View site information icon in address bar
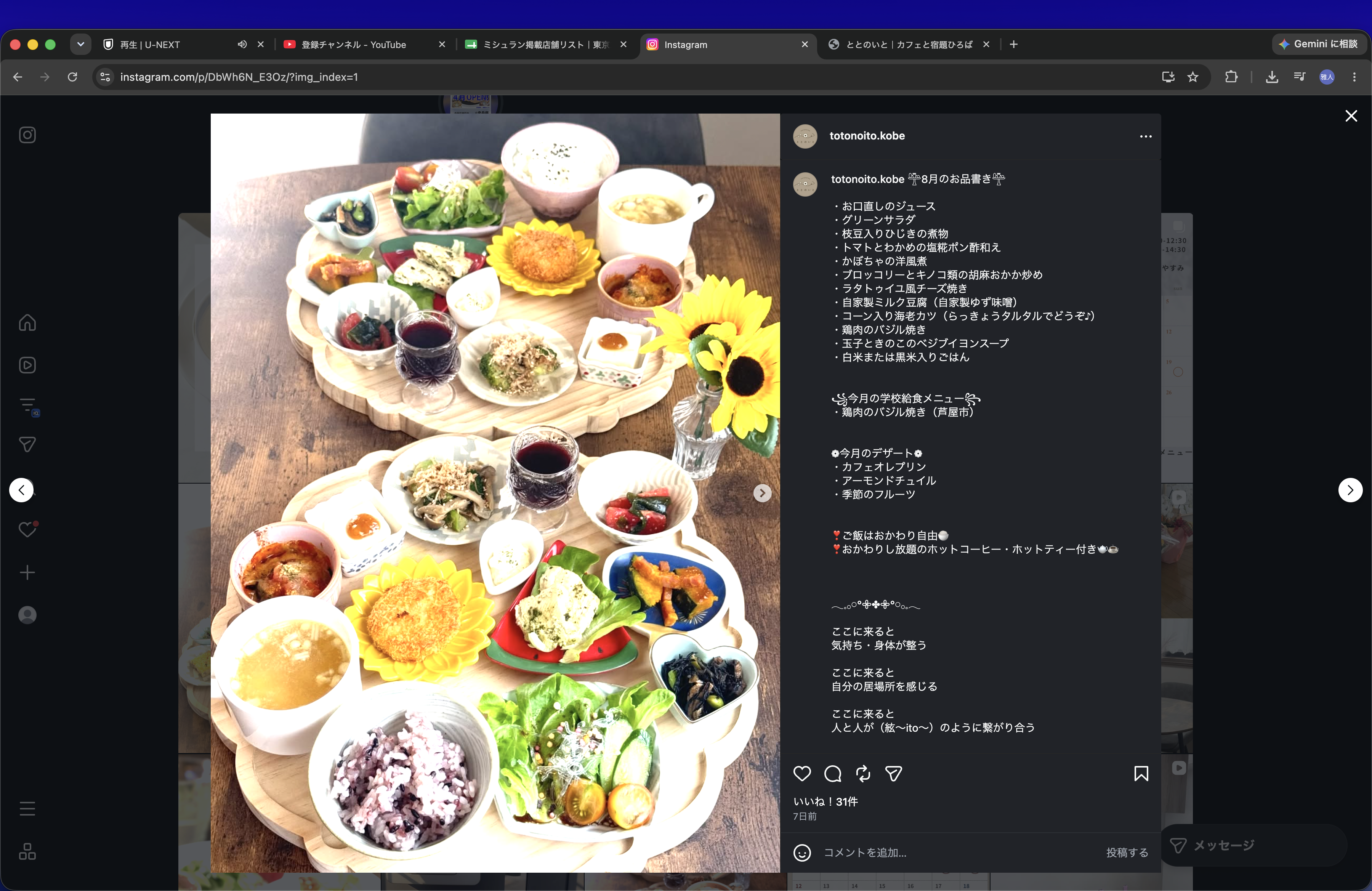 point(105,77)
